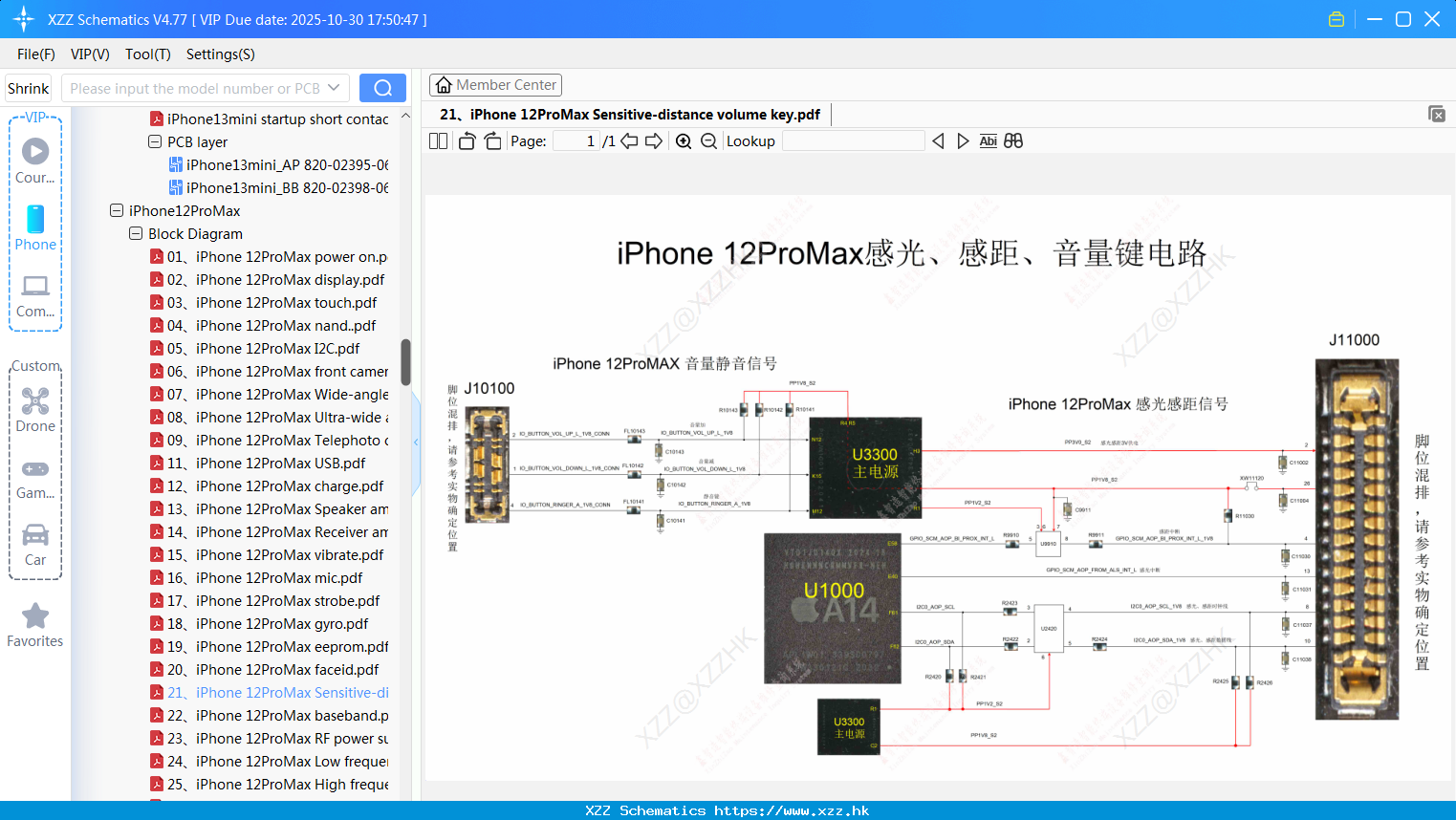Viewport: 1456px width, 820px height.
Task: Open the Settings(S) menu
Action: [x=221, y=54]
